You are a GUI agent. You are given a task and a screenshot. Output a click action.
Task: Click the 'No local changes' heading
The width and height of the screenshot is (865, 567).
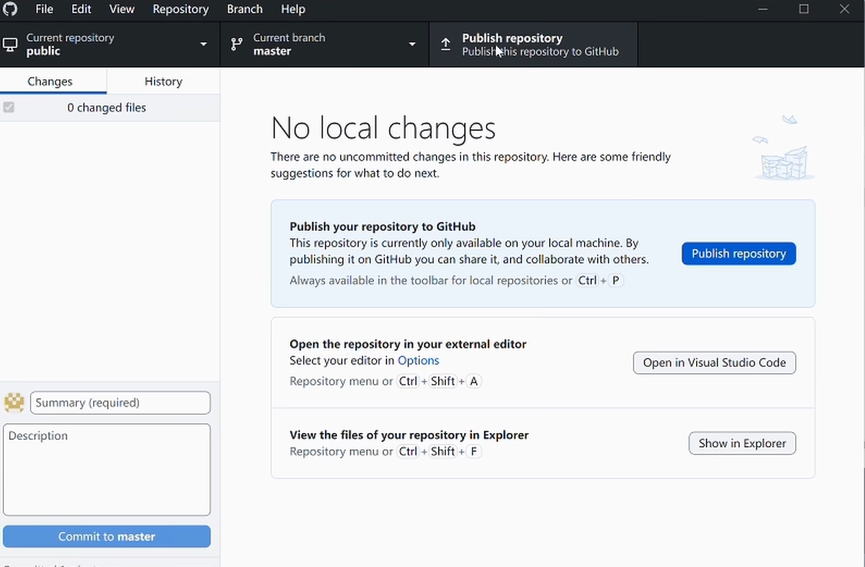pyautogui.click(x=383, y=128)
